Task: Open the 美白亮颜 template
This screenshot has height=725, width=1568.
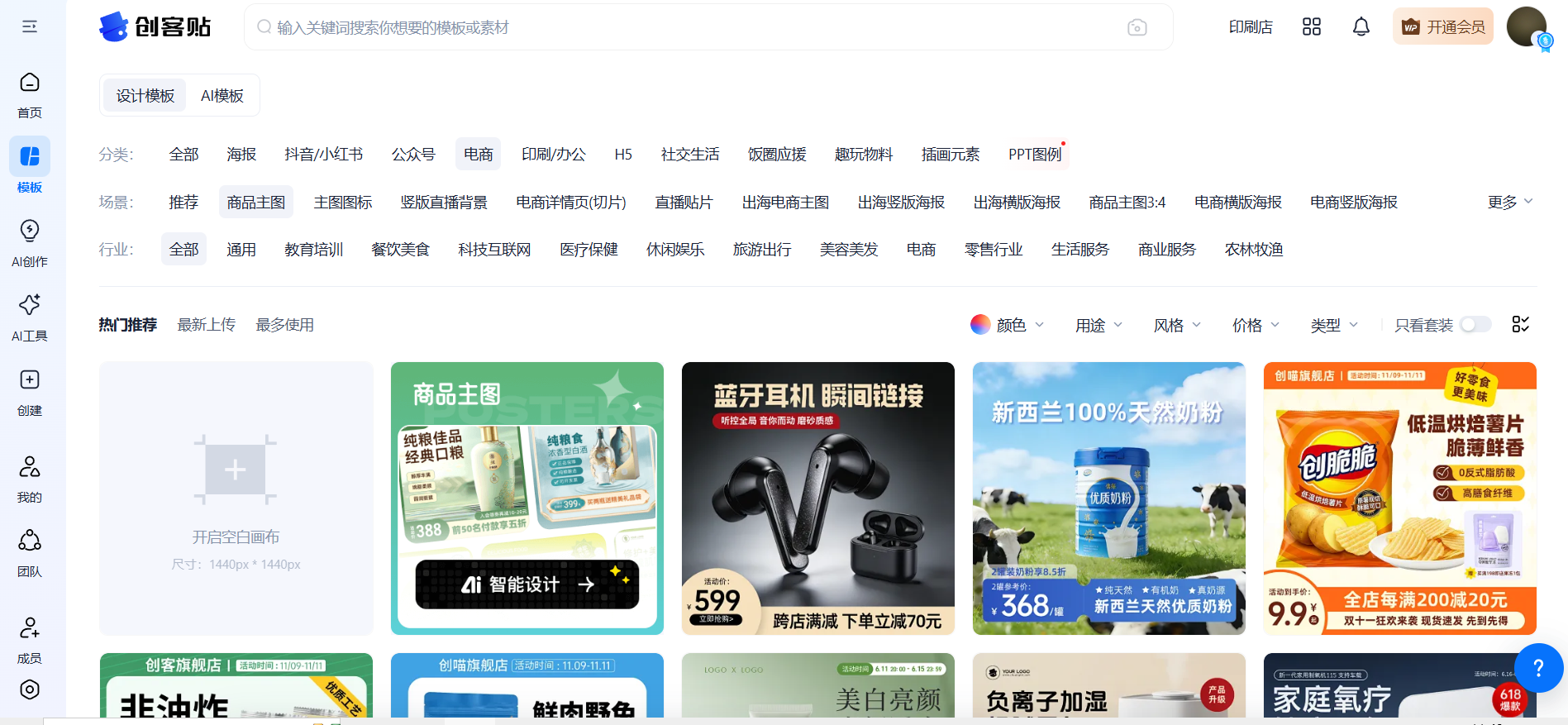Action: point(818,685)
